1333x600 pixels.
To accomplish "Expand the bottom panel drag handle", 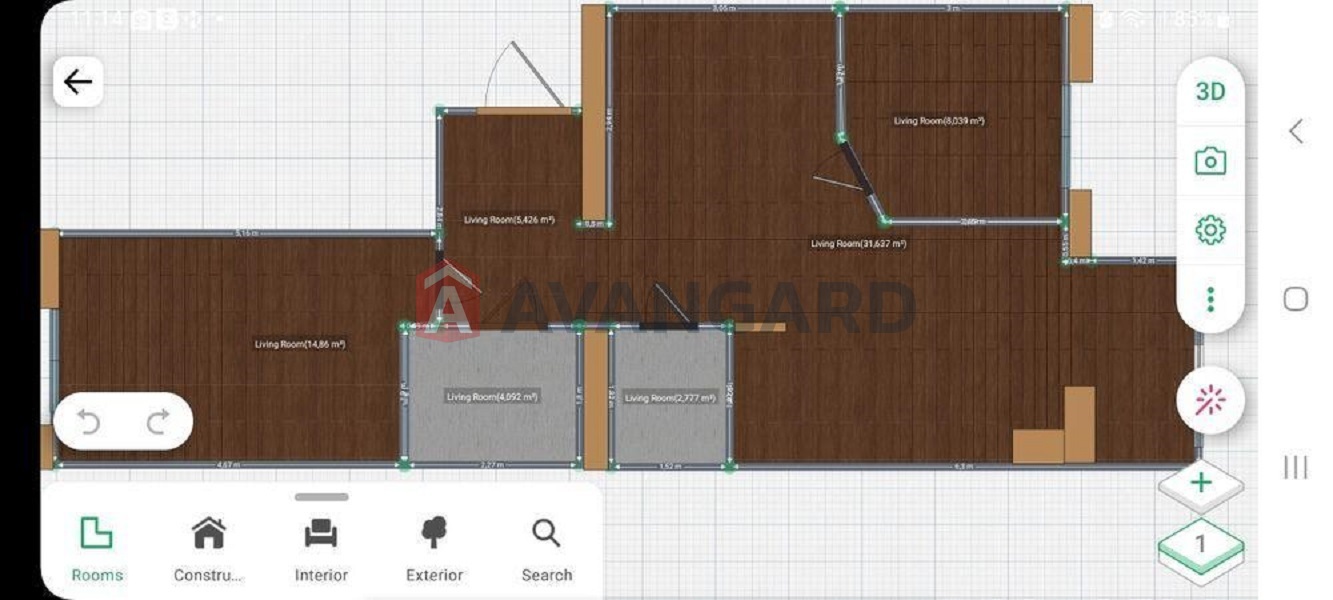I will pyautogui.click(x=322, y=497).
